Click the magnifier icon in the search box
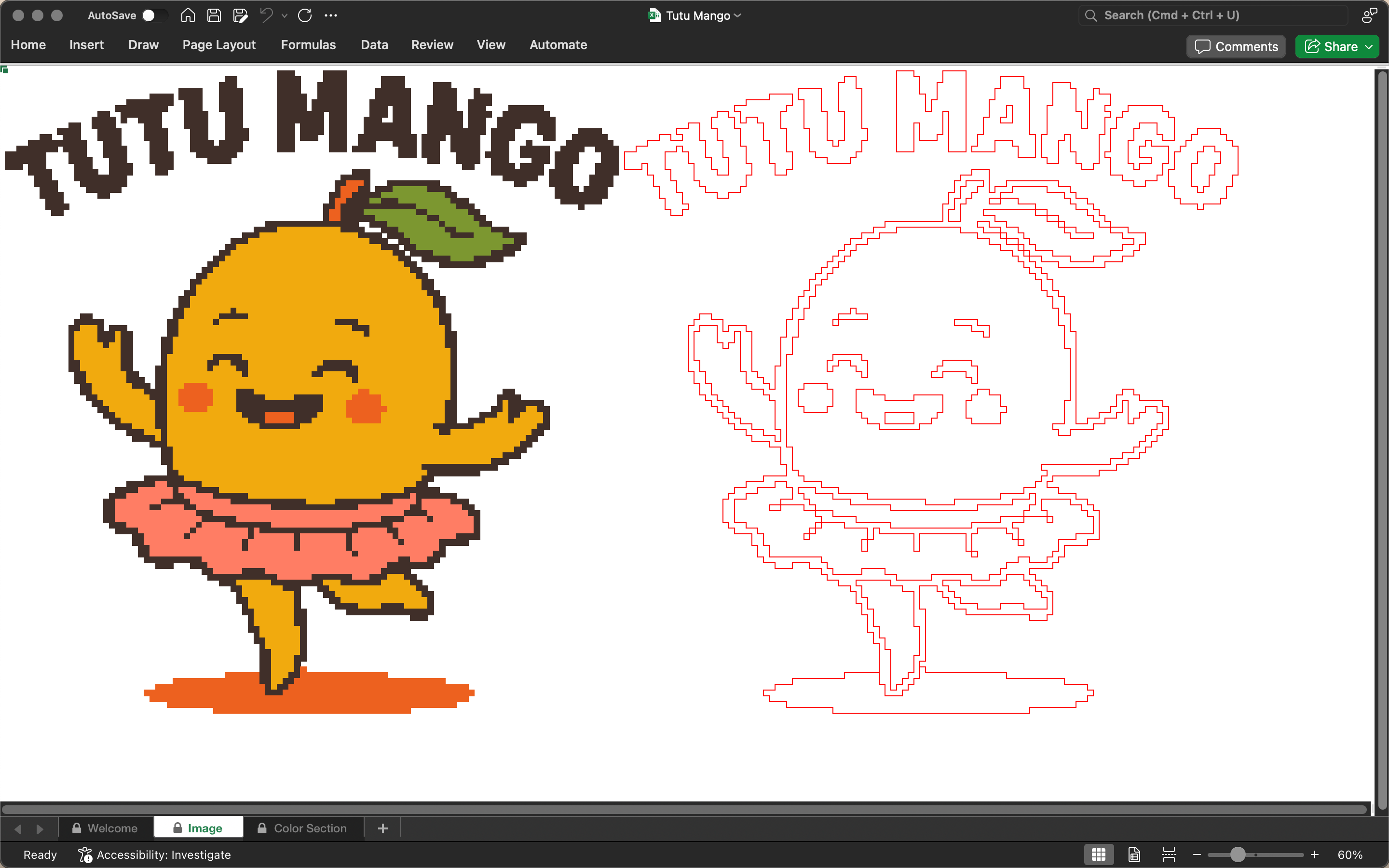 [x=1090, y=15]
